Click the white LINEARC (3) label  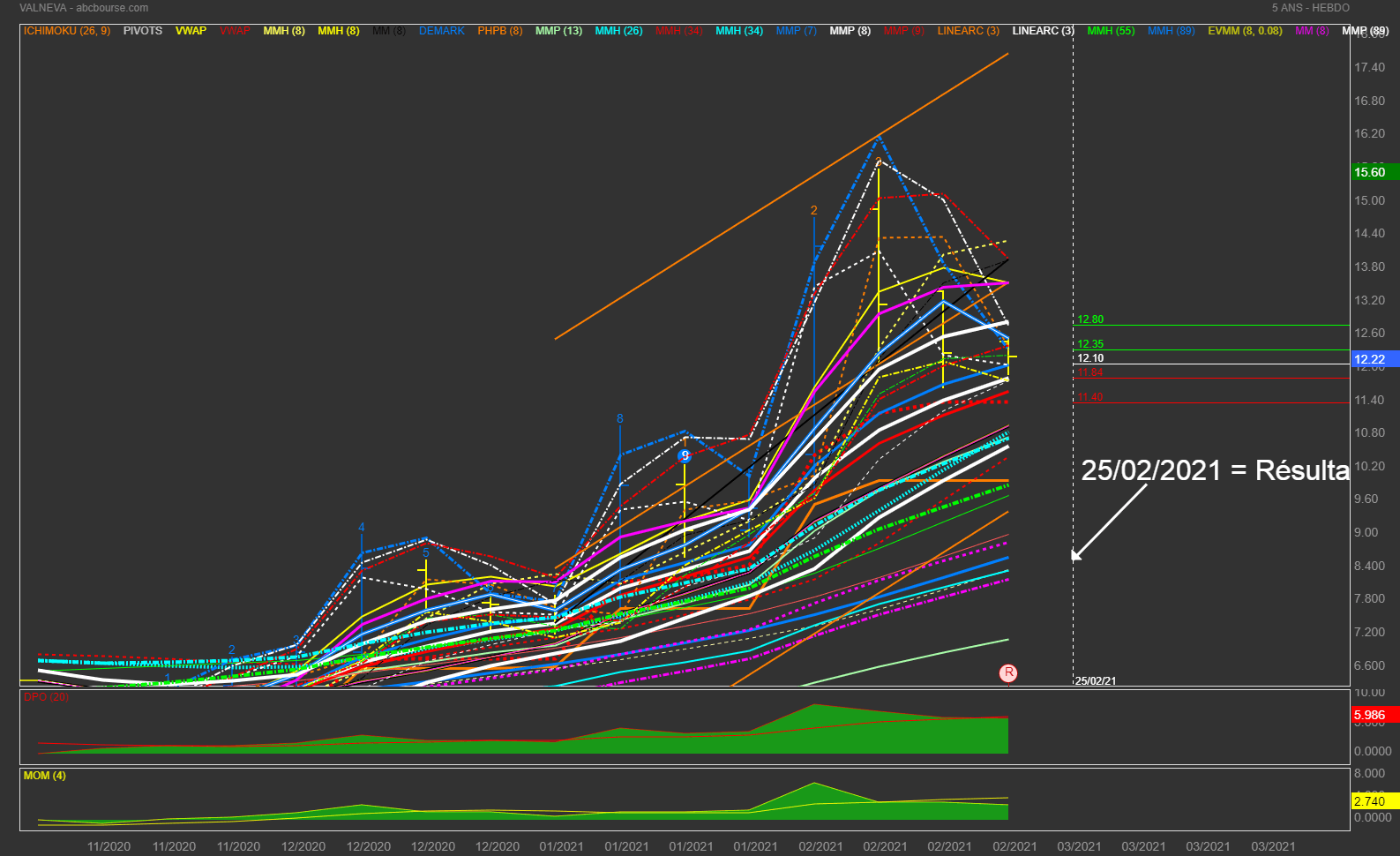coord(1044,31)
